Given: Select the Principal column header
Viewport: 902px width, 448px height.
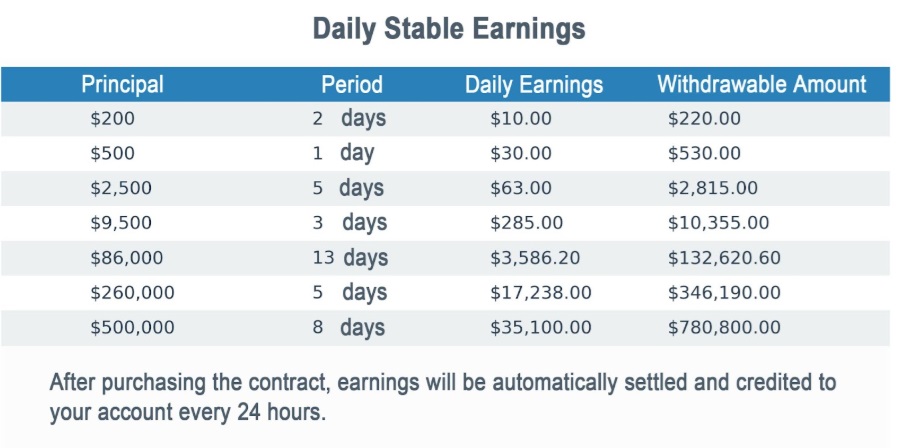Looking at the screenshot, I should tap(122, 84).
